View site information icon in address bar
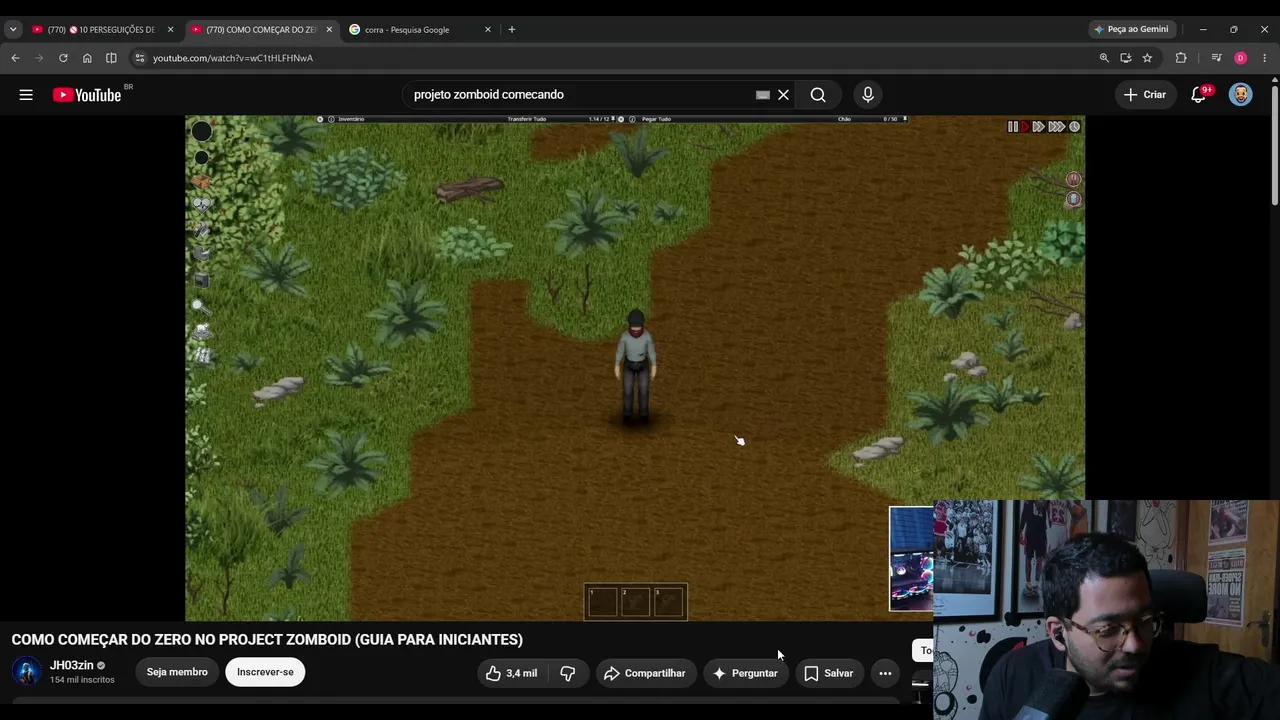Image resolution: width=1280 pixels, height=720 pixels. coord(140,58)
